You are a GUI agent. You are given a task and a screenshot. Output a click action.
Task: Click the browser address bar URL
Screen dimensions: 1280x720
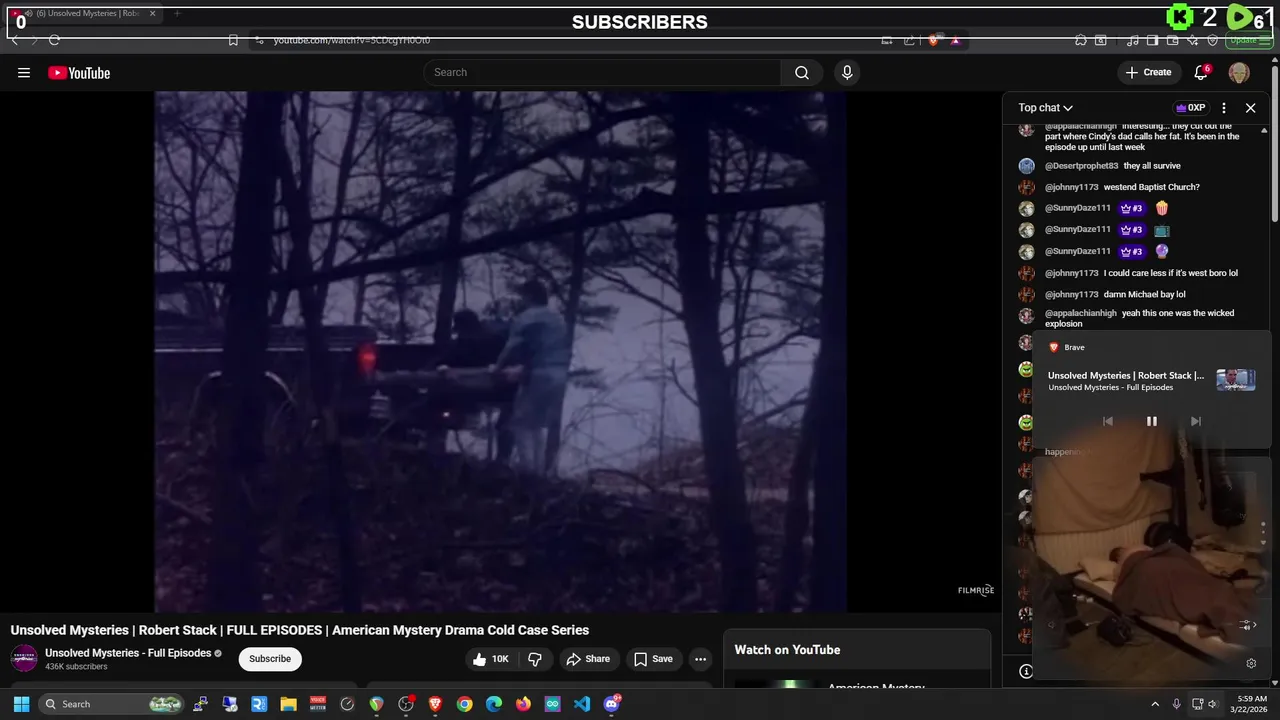(352, 40)
